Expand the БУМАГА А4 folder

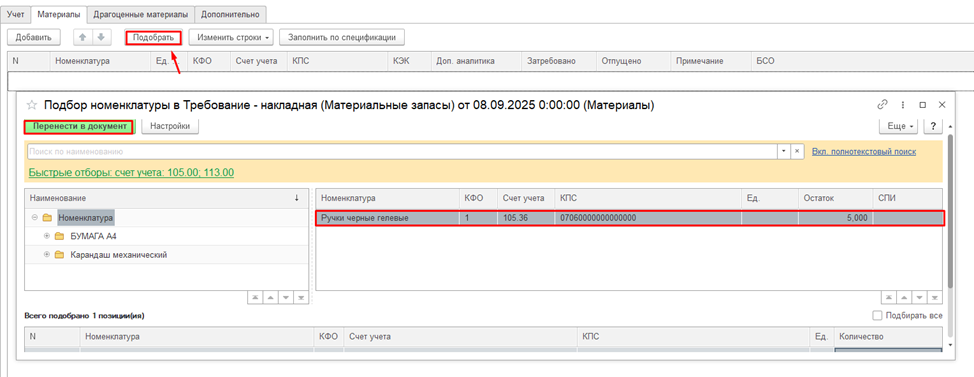[x=47, y=236]
